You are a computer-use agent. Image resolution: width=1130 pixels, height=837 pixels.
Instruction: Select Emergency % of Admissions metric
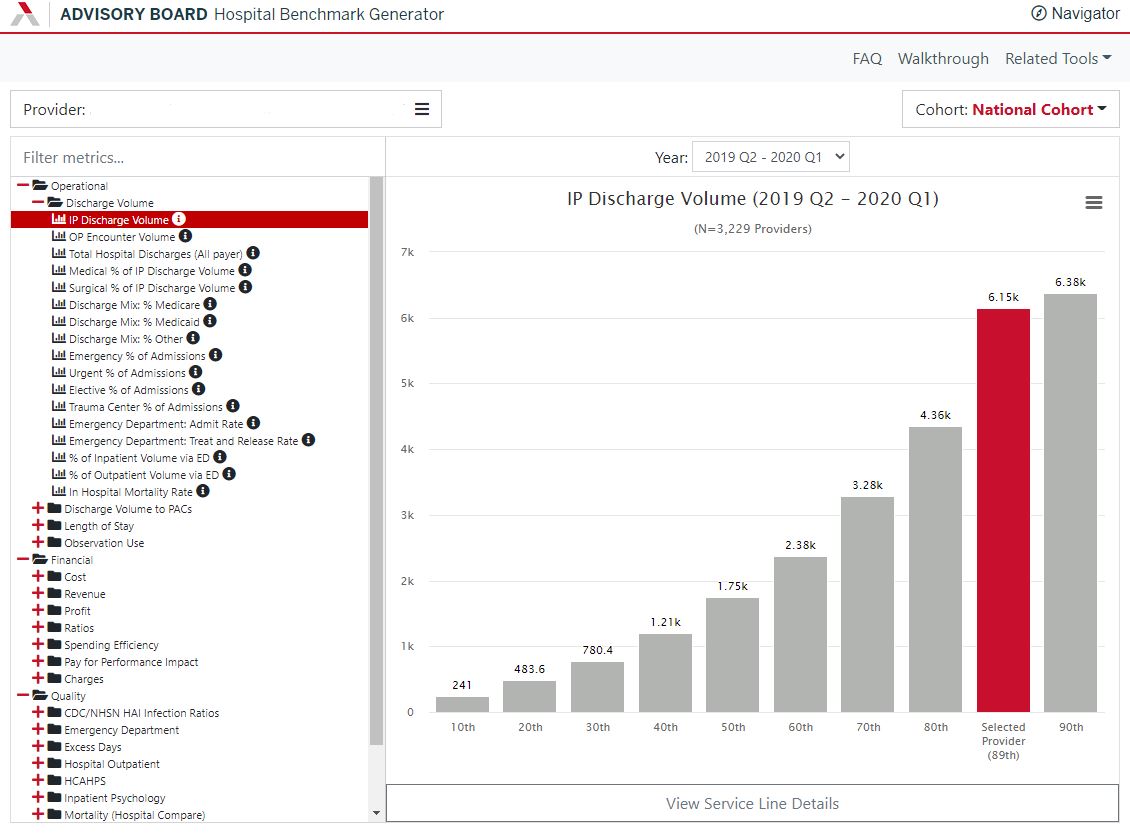pos(137,356)
